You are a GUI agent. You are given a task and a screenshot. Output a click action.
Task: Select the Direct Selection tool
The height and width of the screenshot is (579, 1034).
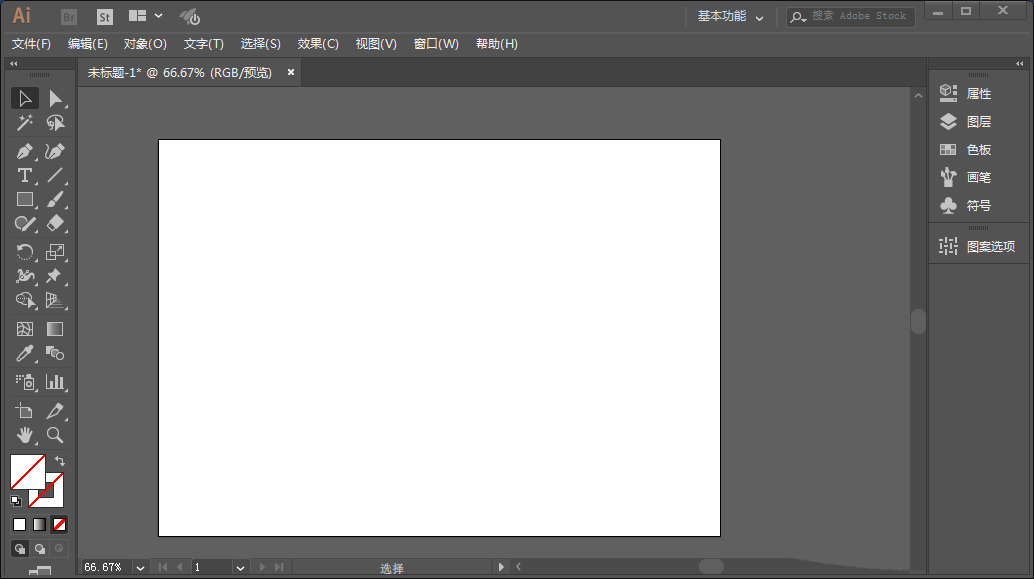(55, 98)
